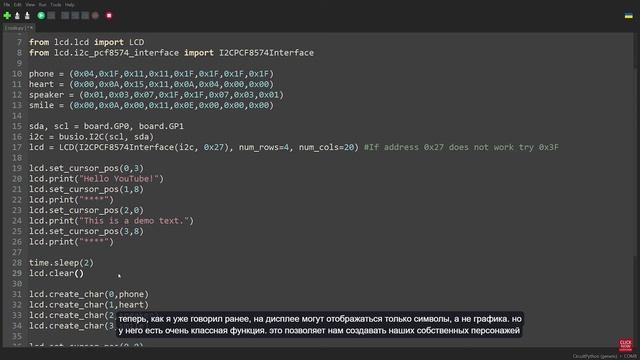The width and height of the screenshot is (640, 360).
Task: Open the File menu
Action: [x=7, y=4]
